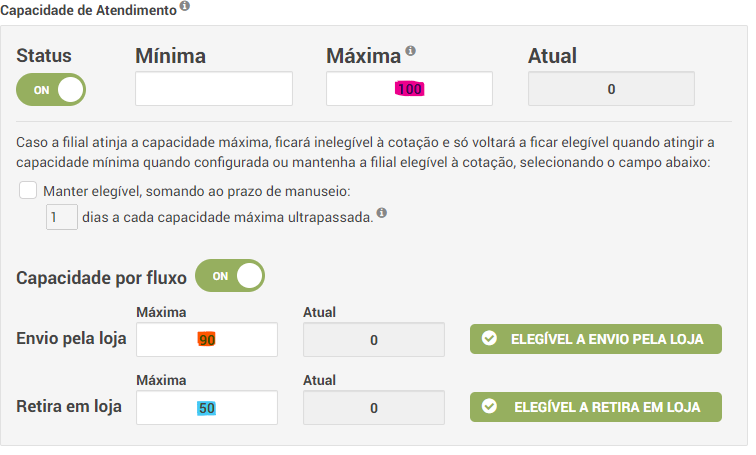
Task: Click checkmark icon on Envio pela loja button
Action: click(489, 339)
